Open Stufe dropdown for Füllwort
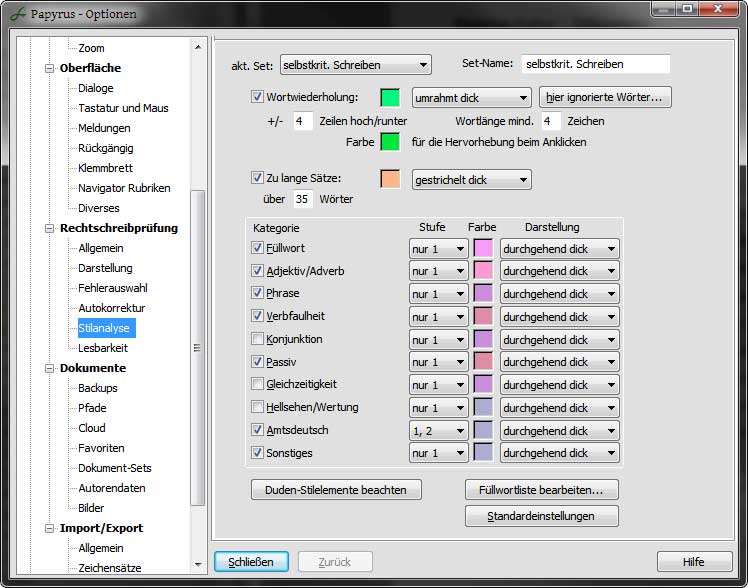The width and height of the screenshot is (748, 588). coord(438,249)
